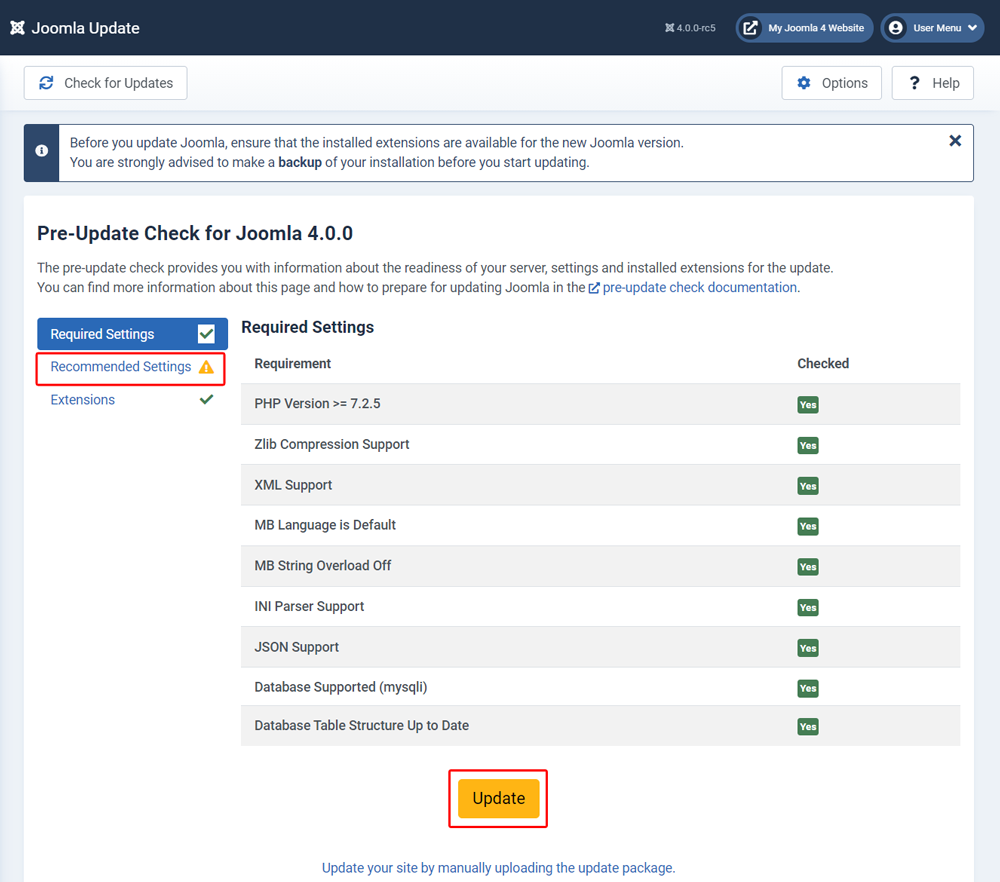Click the Help question mark icon
The width and height of the screenshot is (1000, 882).
914,83
